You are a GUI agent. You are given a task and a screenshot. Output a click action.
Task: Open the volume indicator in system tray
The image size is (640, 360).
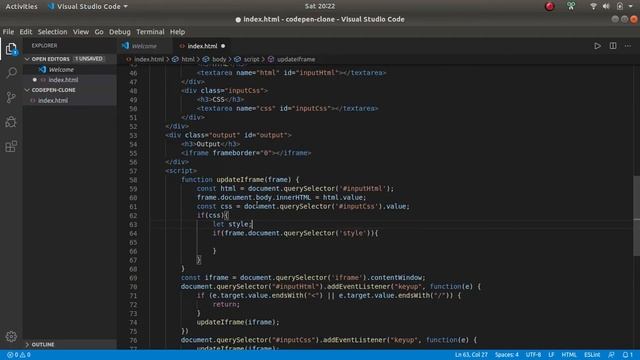pyautogui.click(x=606, y=6)
